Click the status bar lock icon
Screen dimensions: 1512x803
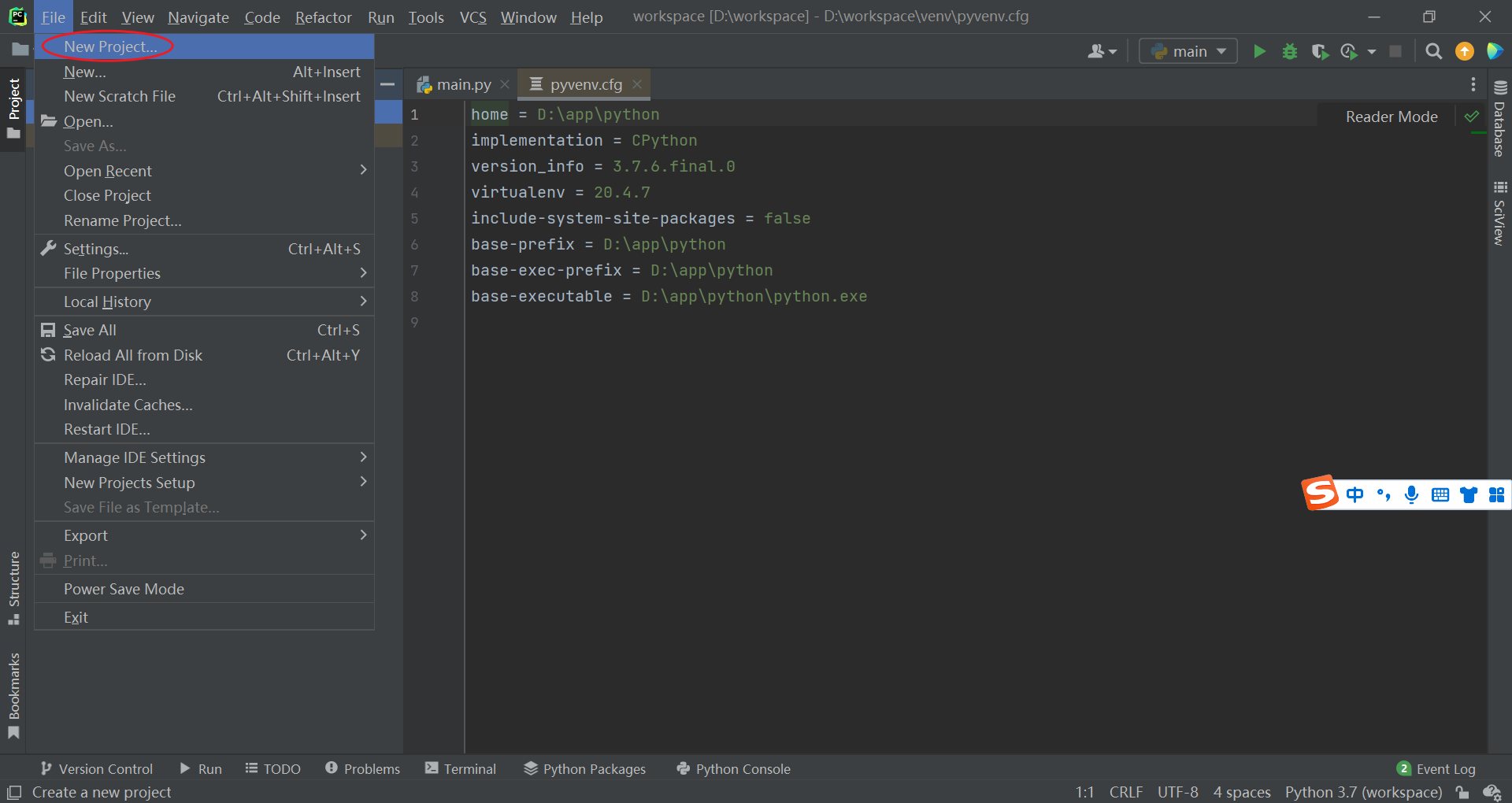(x=1462, y=792)
